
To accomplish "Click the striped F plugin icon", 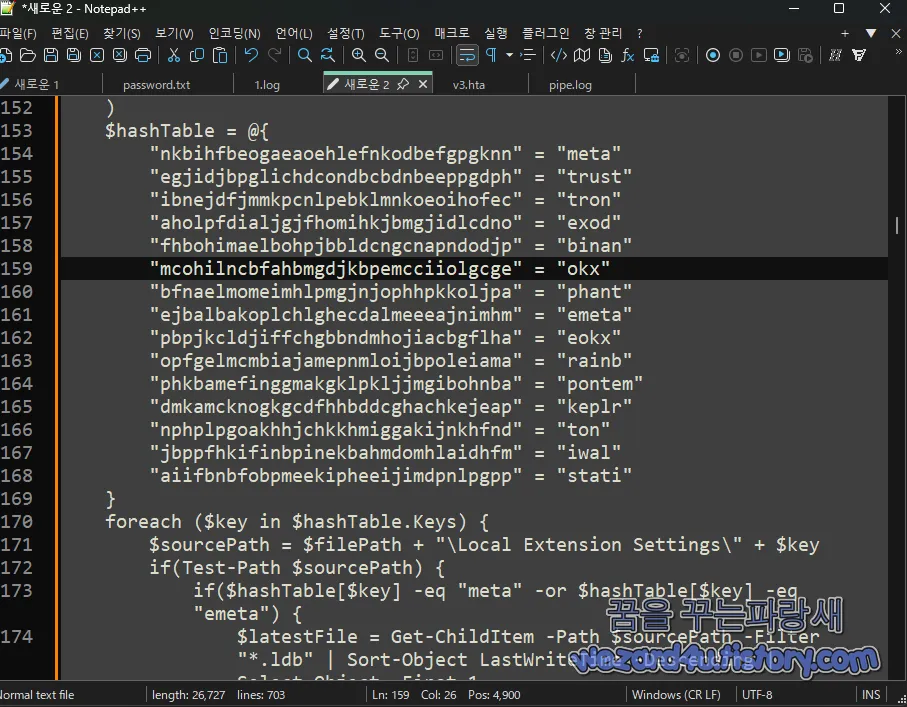I will point(859,56).
